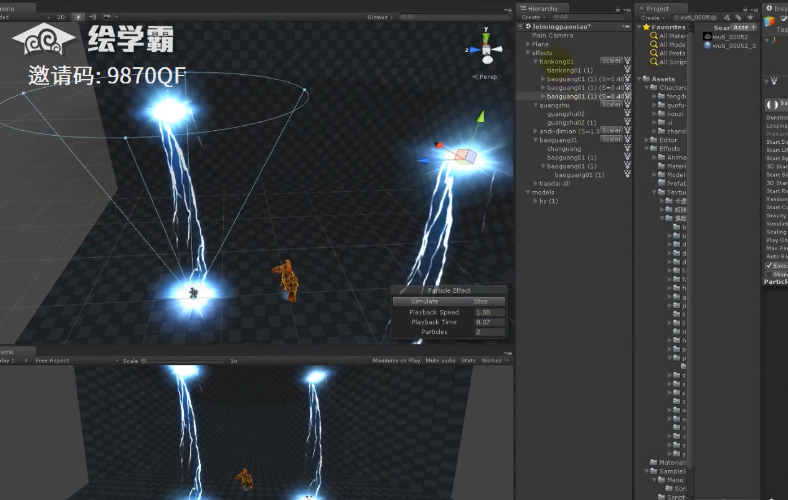788x500 pixels.
Task: Click Stop in Particle Effect panel
Action: click(480, 302)
